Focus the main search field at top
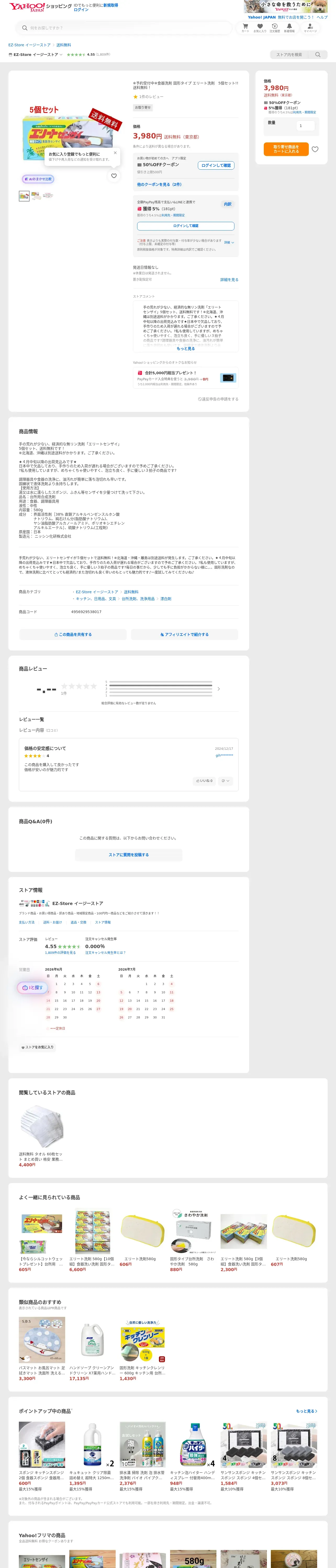This screenshot has width=336, height=1568. coord(124,28)
